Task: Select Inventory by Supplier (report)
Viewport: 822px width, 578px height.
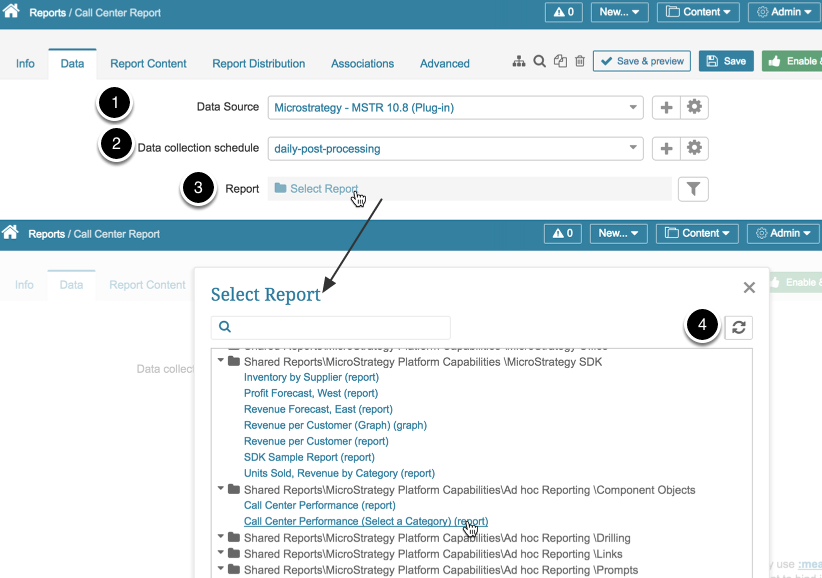Action: tap(311, 377)
